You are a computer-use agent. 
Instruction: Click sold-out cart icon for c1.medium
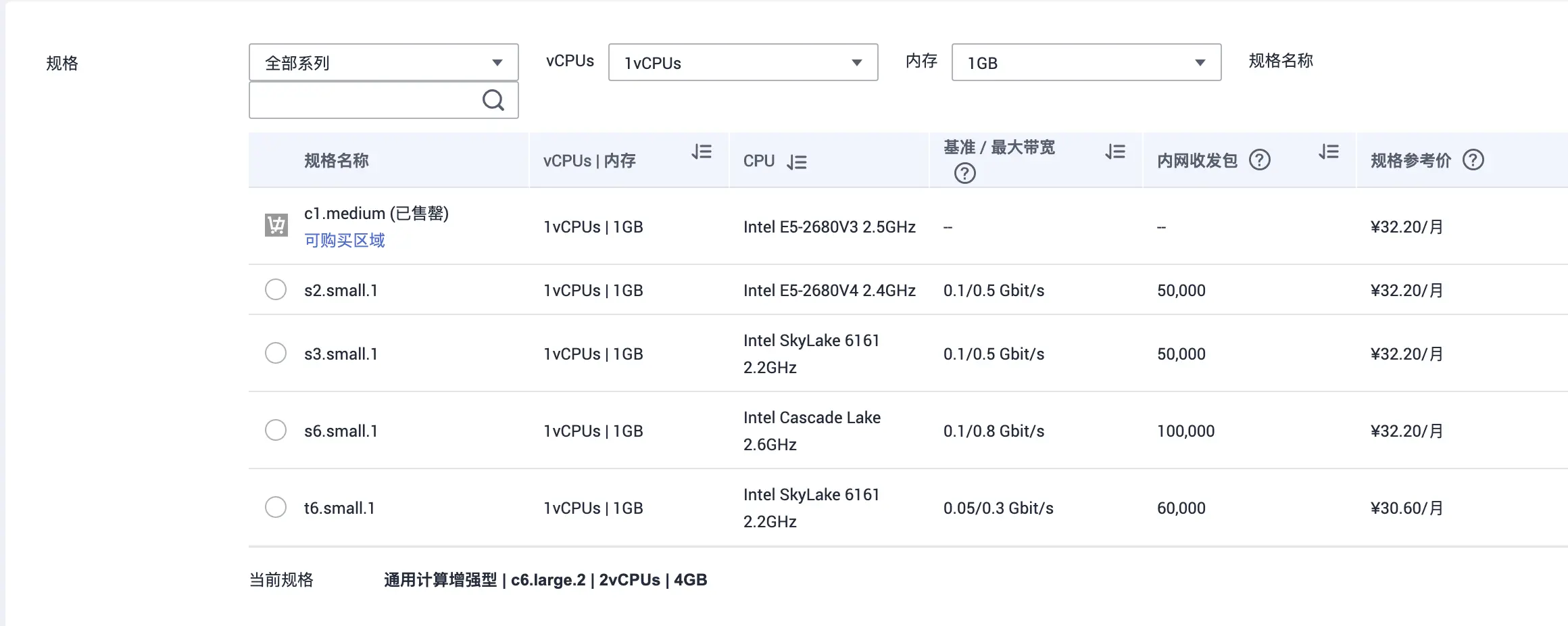(x=276, y=225)
